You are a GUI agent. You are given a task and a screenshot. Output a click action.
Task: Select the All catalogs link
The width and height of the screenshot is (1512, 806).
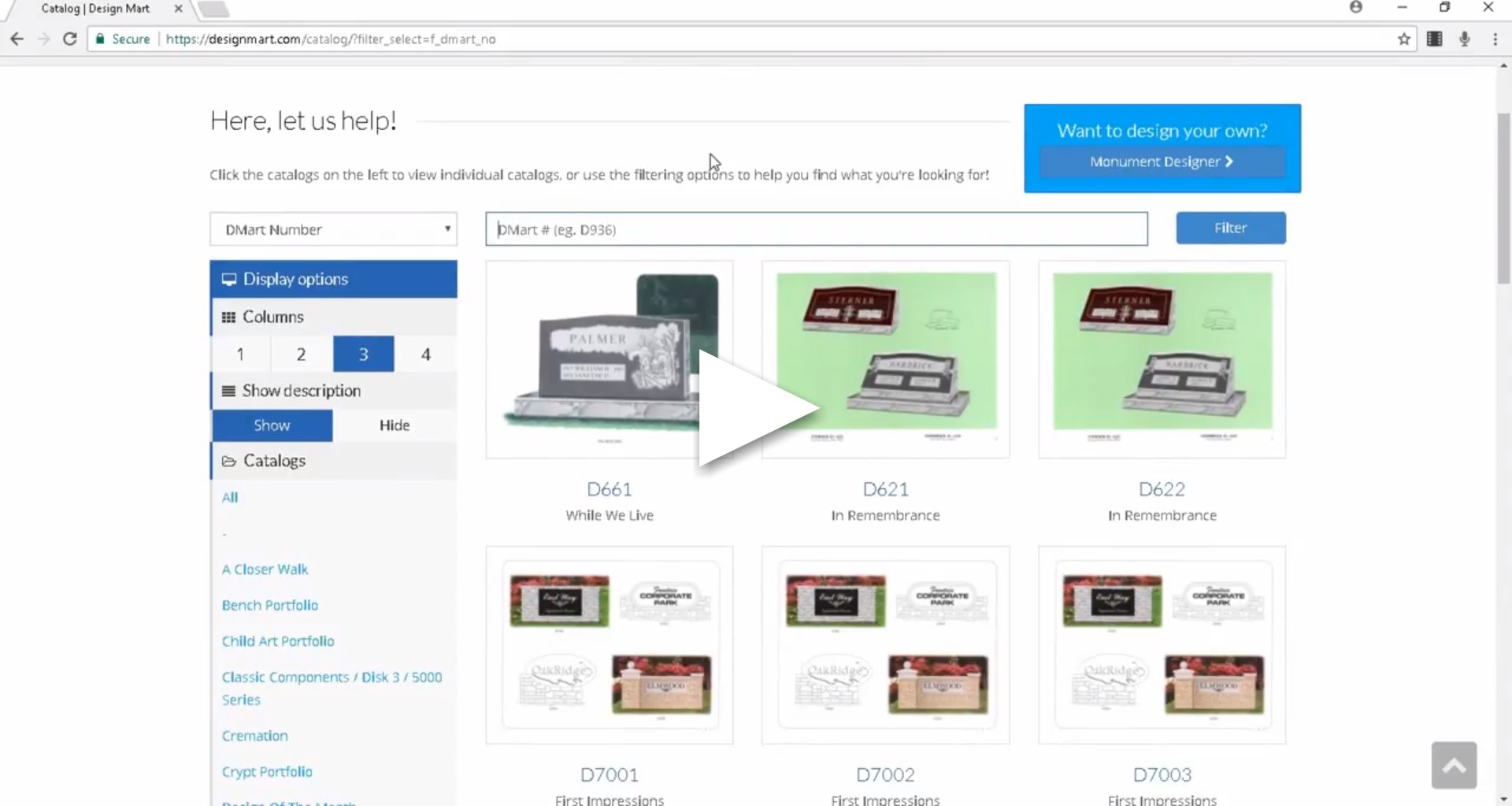[230, 497]
